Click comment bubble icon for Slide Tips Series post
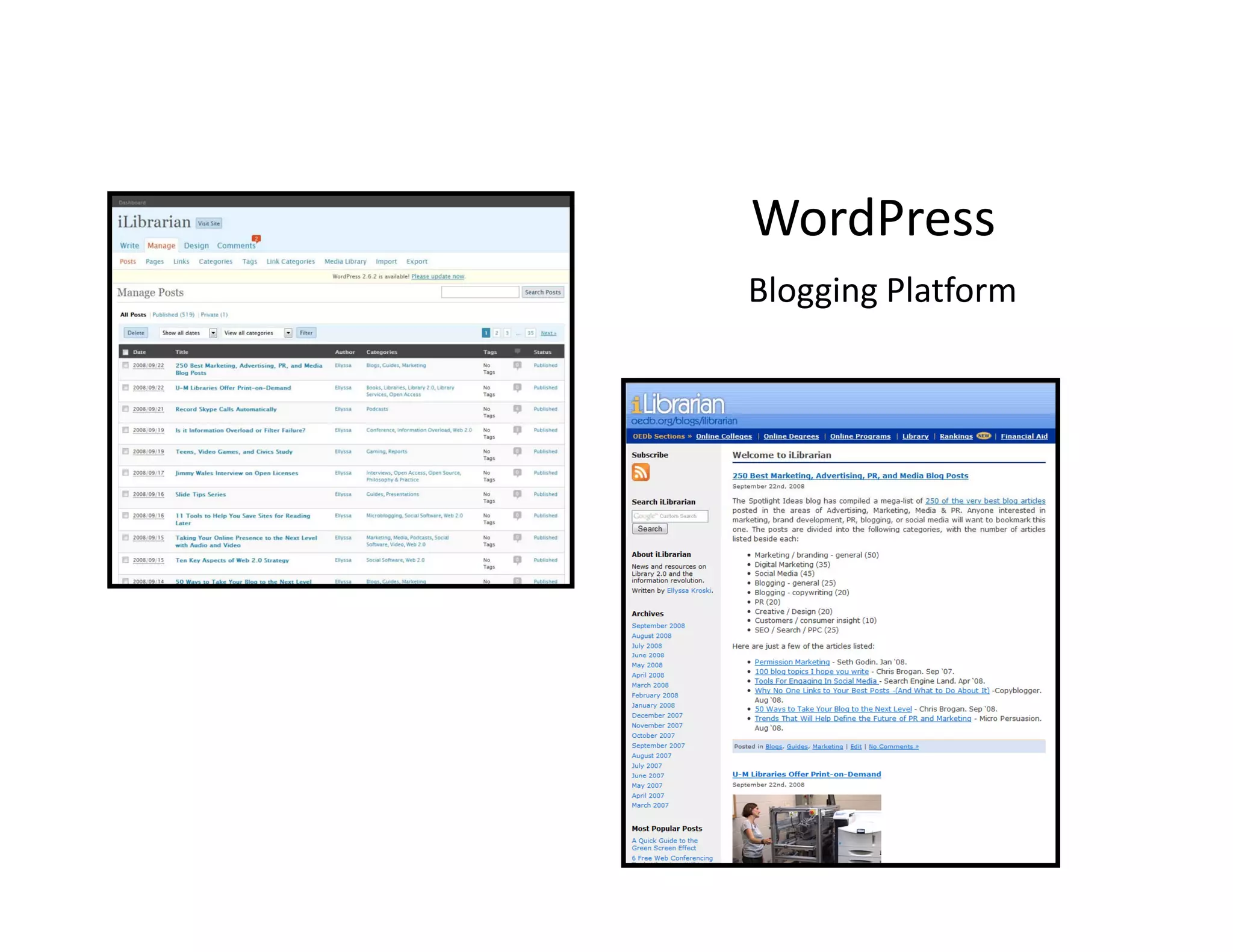Screen dimensions: 1233x952 pyautogui.click(x=517, y=494)
